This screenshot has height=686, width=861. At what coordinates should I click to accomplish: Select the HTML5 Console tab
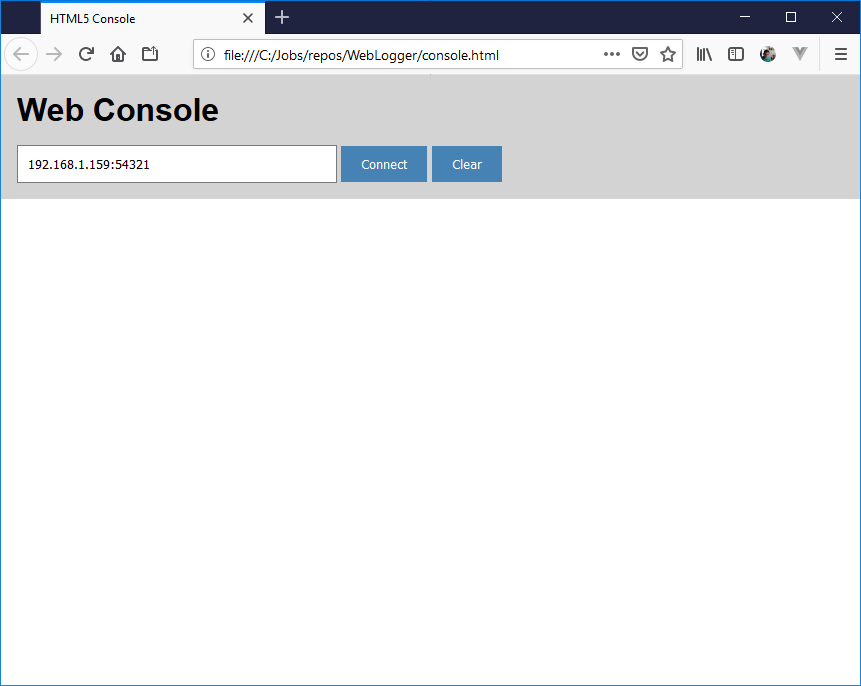point(140,18)
